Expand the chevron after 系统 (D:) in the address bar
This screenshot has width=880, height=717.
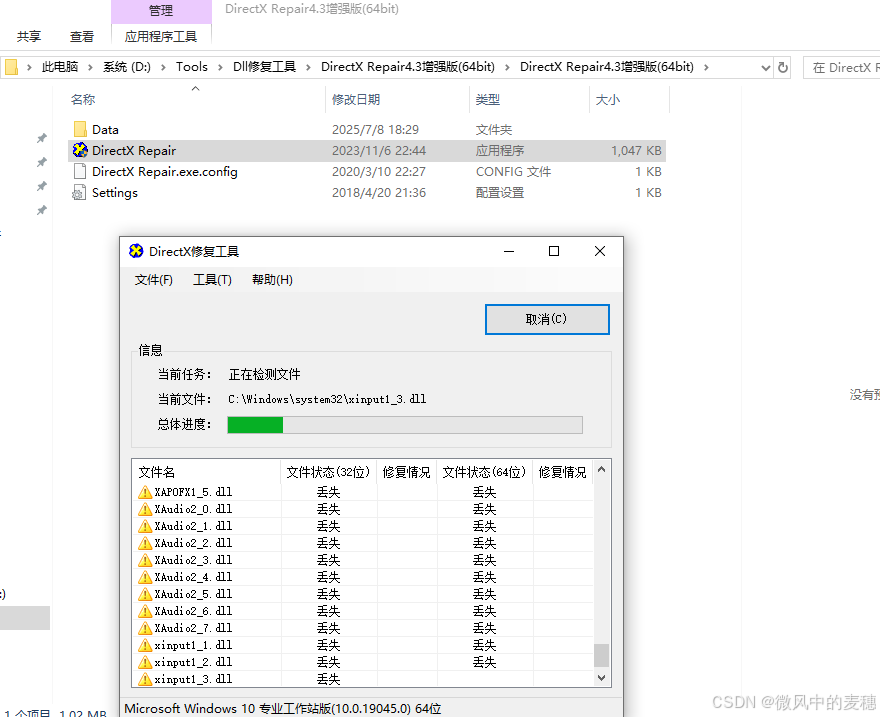point(163,67)
